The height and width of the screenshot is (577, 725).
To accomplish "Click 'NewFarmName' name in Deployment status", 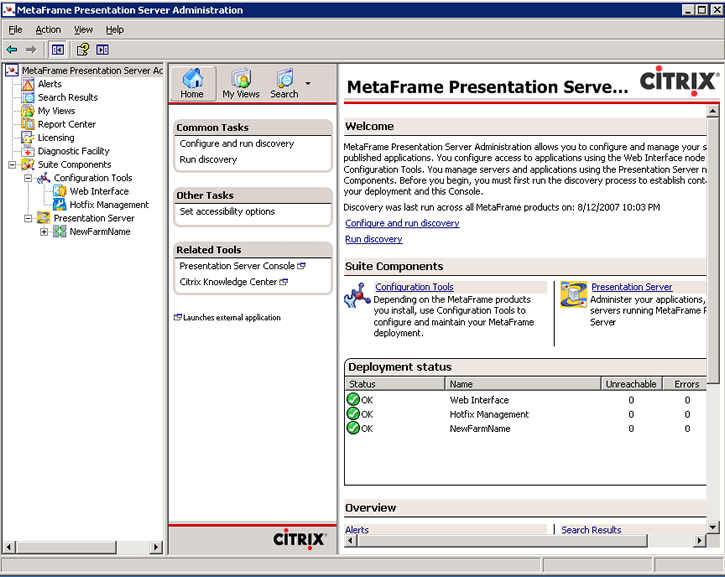I will pos(480,429).
